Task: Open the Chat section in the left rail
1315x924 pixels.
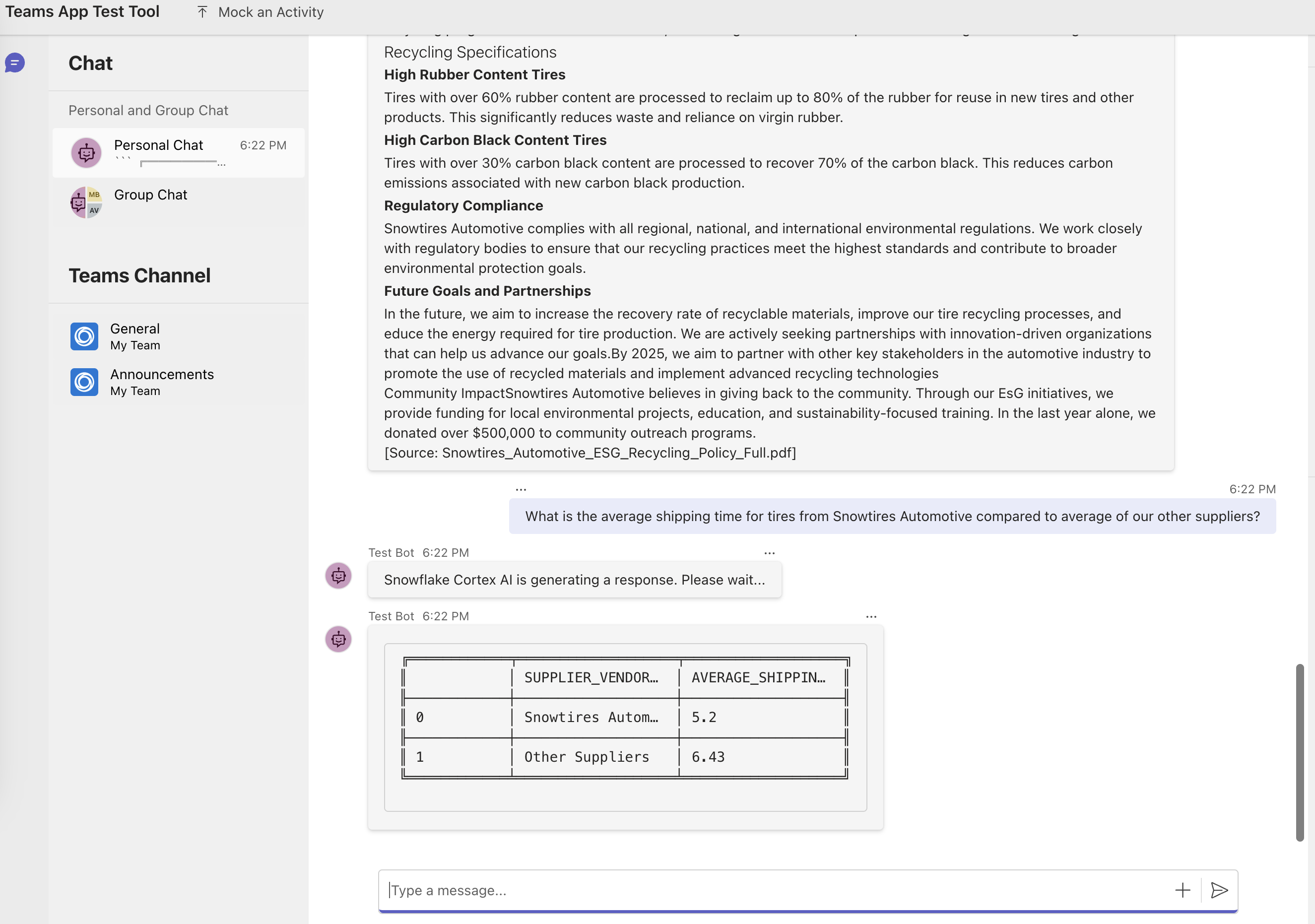Action: click(14, 63)
